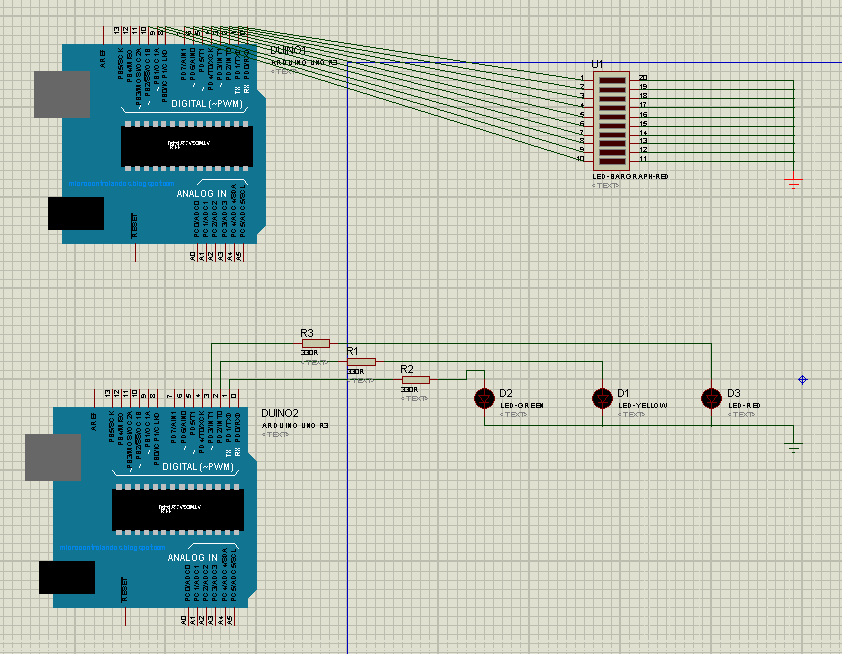
Task: Select the LED-YELLOW diode D1
Action: click(x=602, y=398)
